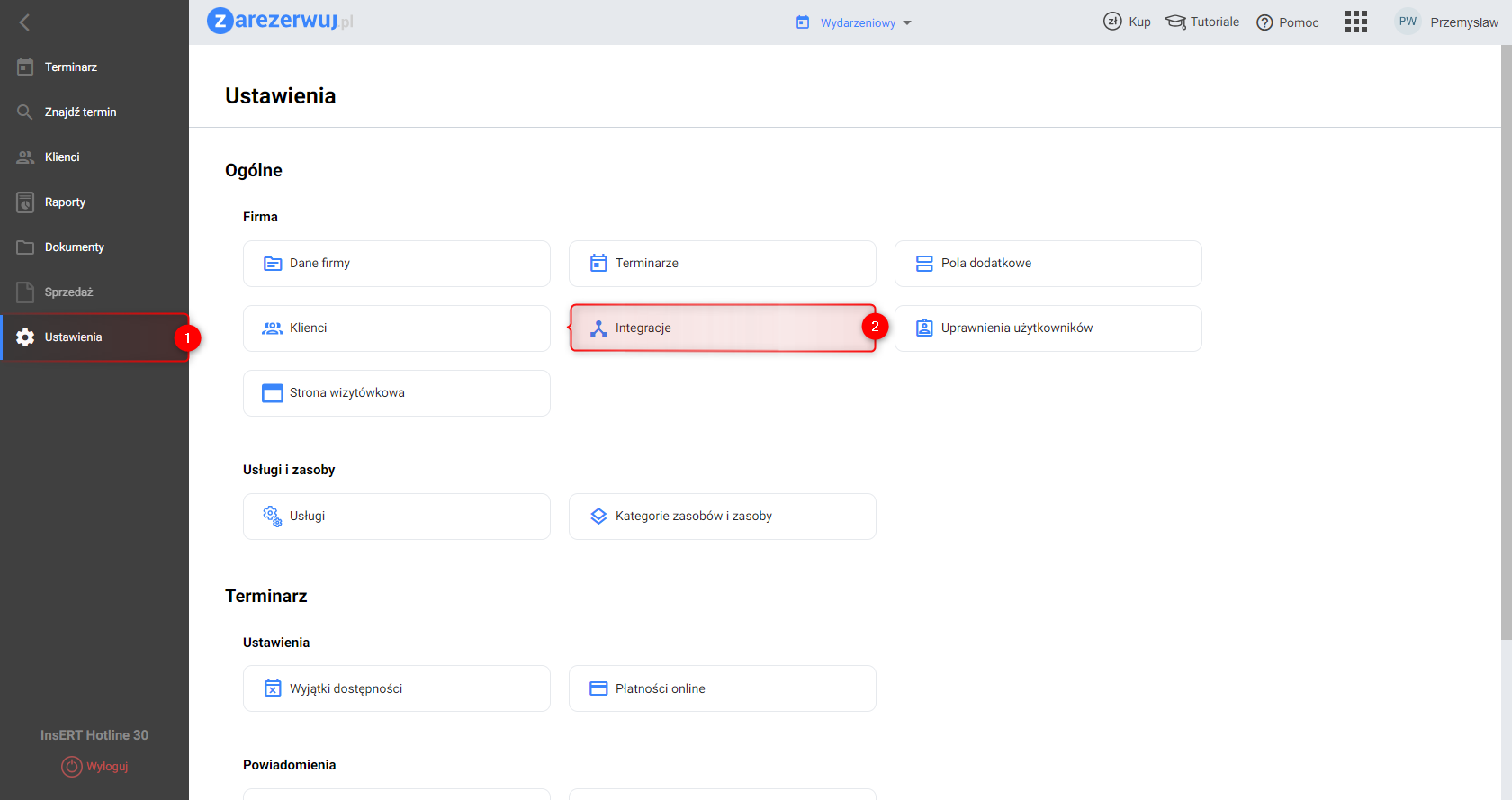The height and width of the screenshot is (800, 1512).
Task: Open Płatności online settings
Action: (x=722, y=688)
